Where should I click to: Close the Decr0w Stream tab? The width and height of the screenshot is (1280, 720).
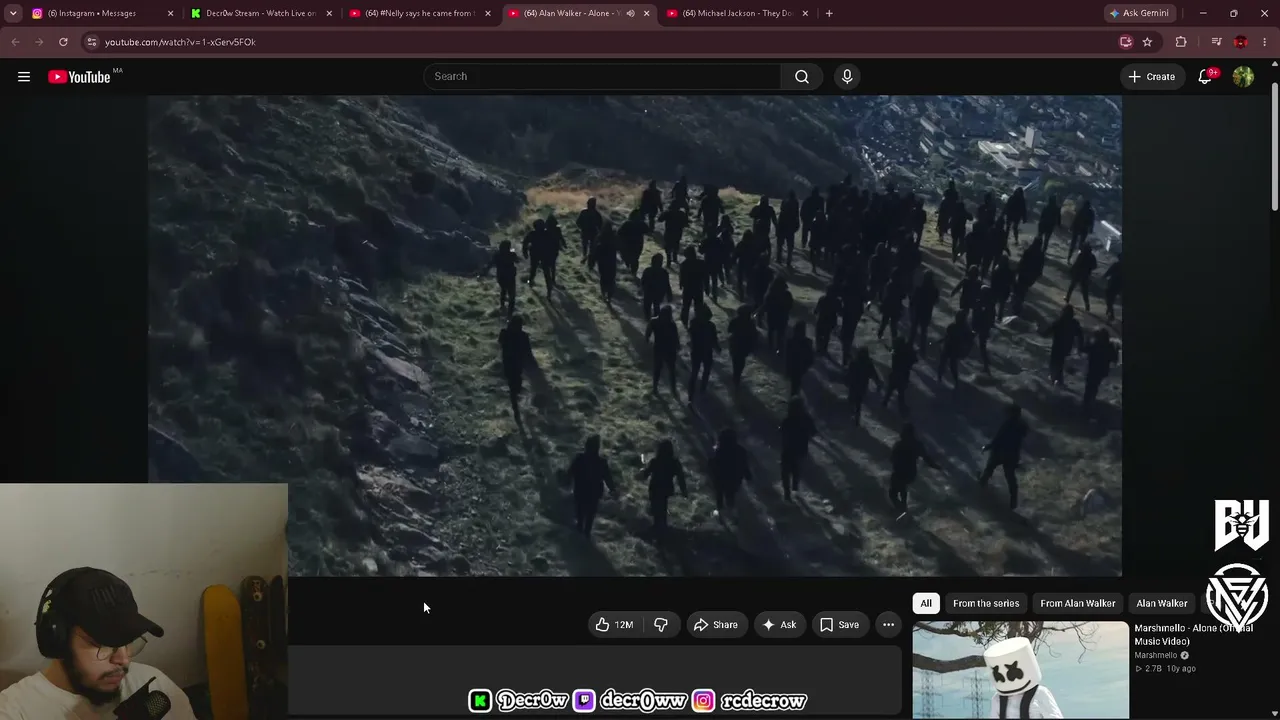[329, 13]
